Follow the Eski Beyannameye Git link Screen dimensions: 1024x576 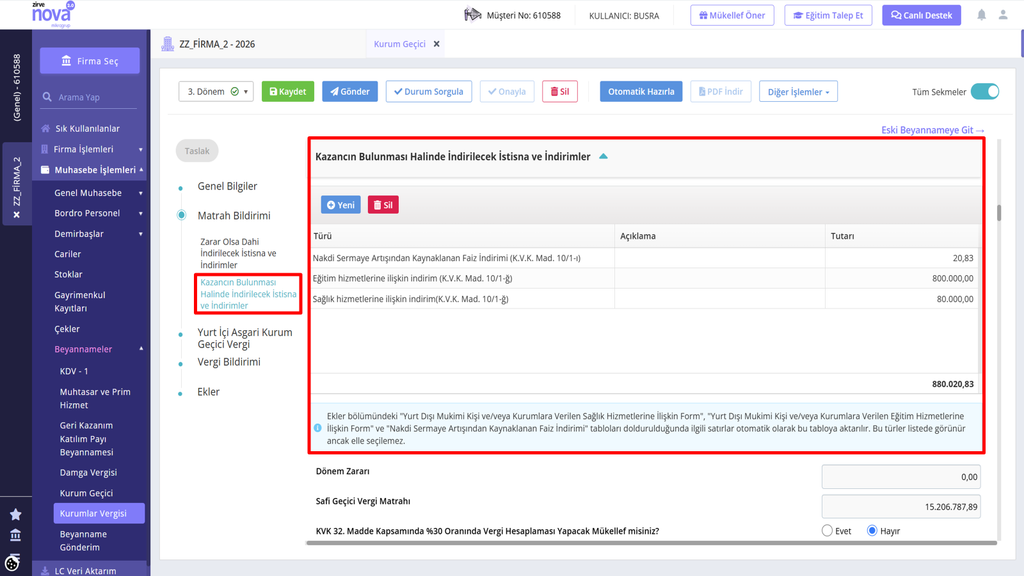point(933,130)
